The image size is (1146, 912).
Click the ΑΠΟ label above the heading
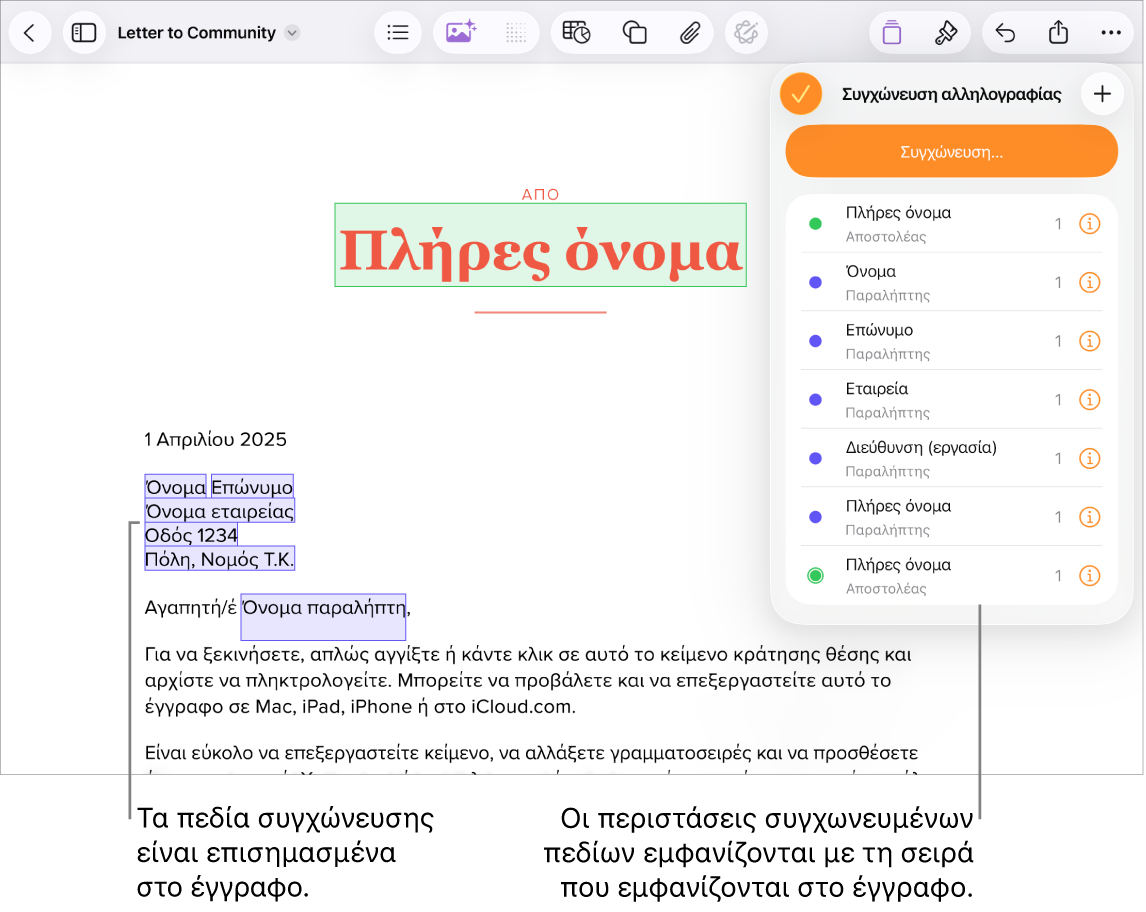coord(540,194)
